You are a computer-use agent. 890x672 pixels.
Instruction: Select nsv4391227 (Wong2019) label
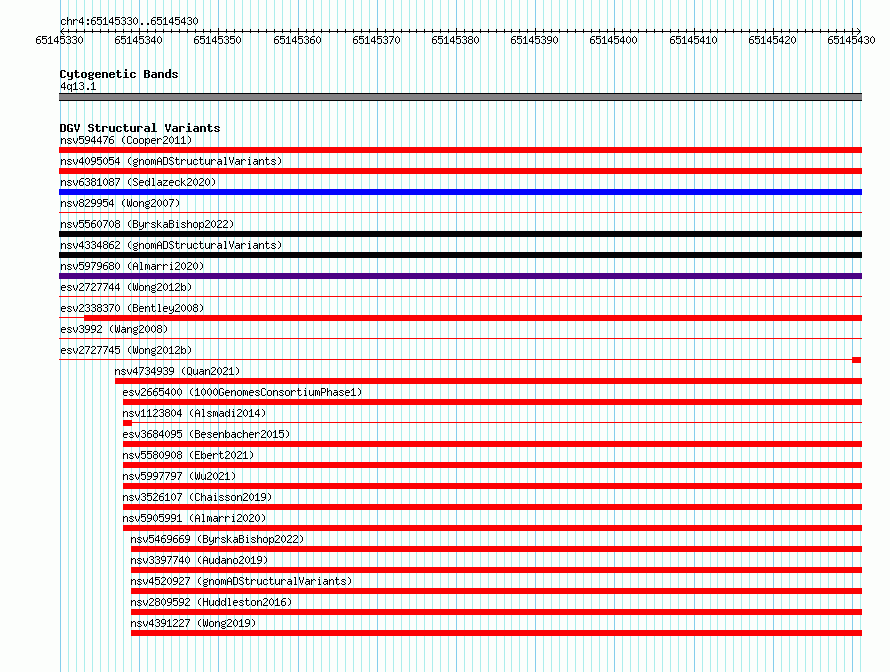(x=193, y=623)
